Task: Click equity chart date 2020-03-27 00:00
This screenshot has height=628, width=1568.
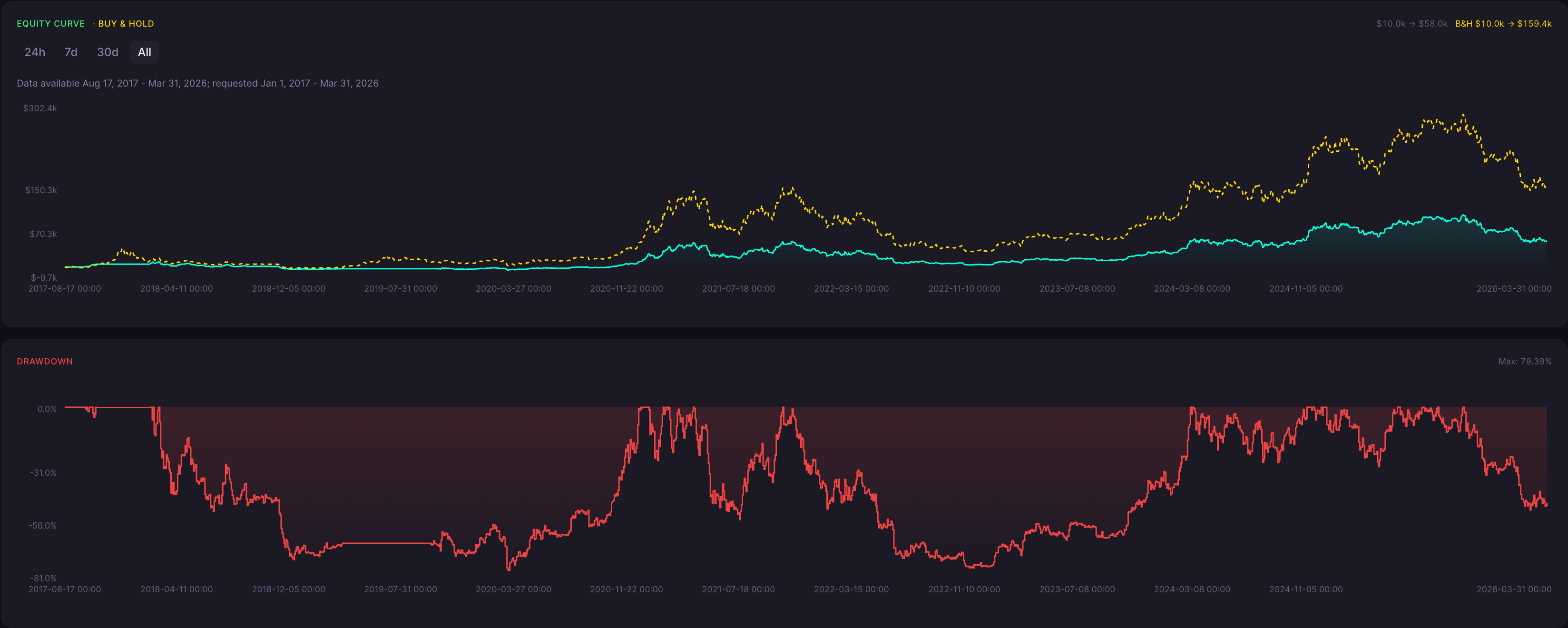Action: coord(513,289)
